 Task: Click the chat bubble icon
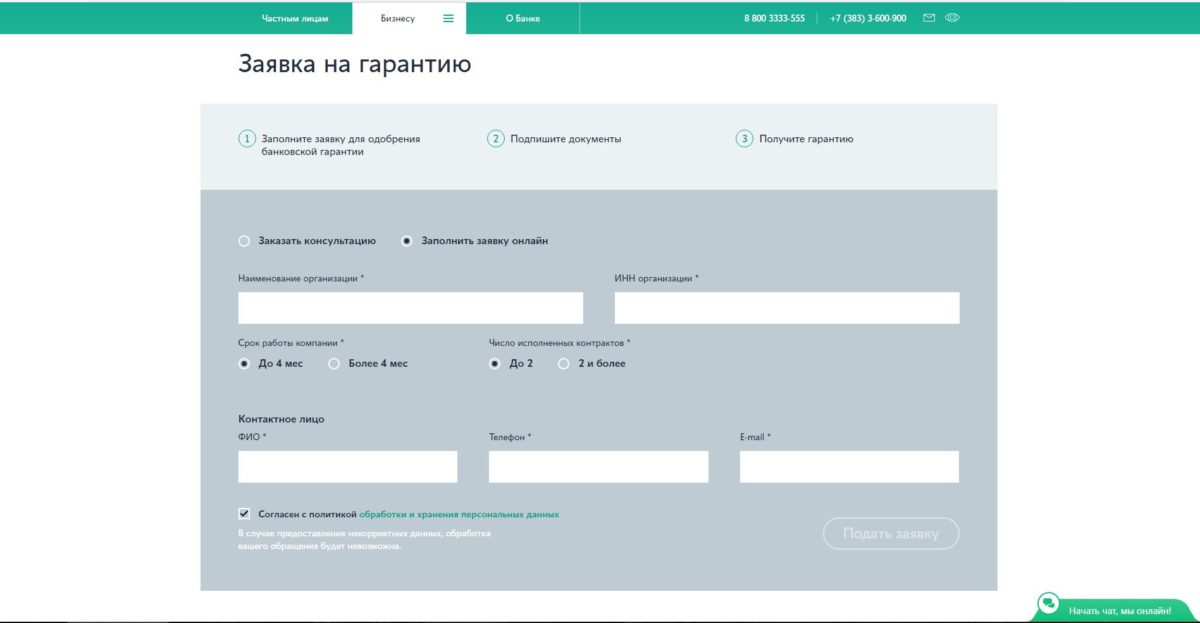coord(1048,603)
